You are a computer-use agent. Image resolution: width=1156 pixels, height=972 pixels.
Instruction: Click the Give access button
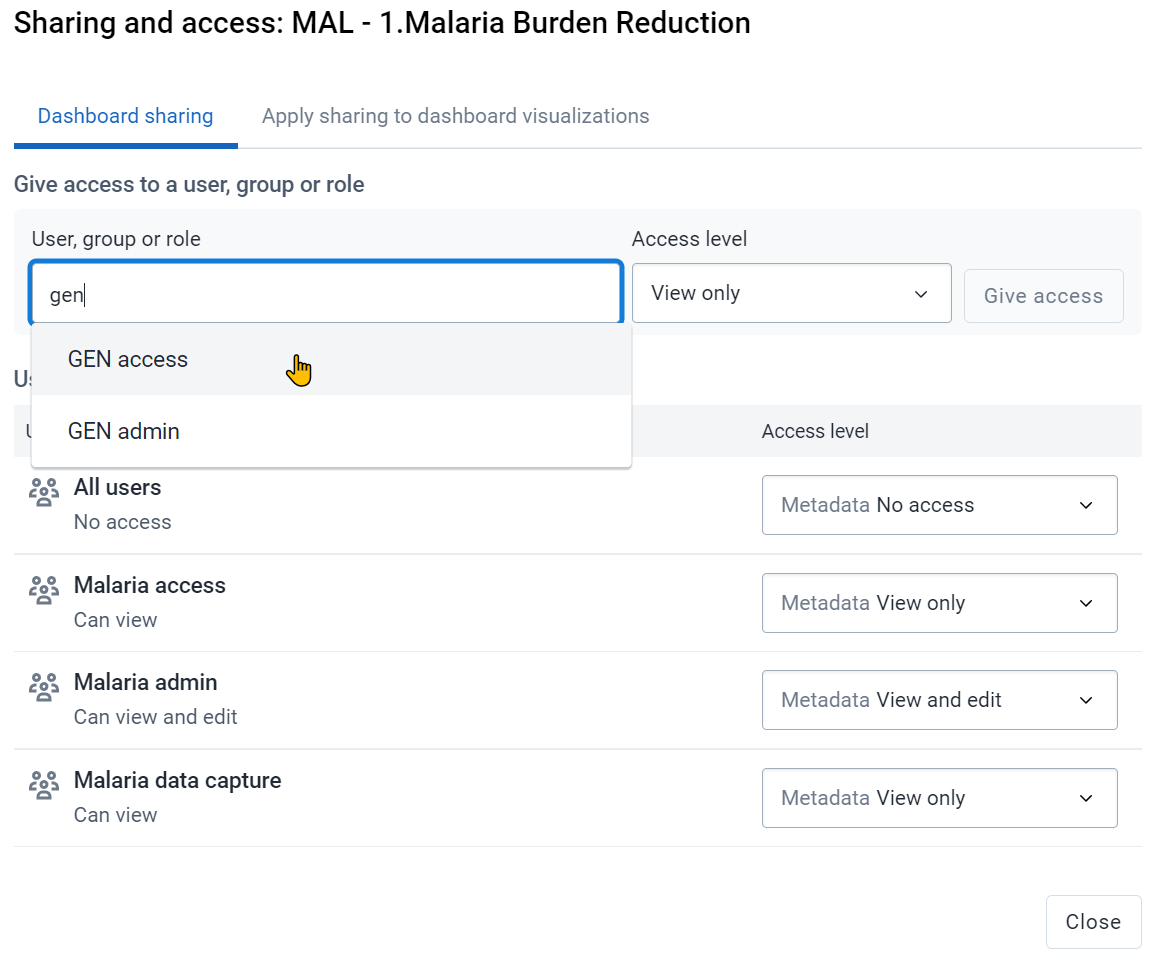pos(1043,296)
